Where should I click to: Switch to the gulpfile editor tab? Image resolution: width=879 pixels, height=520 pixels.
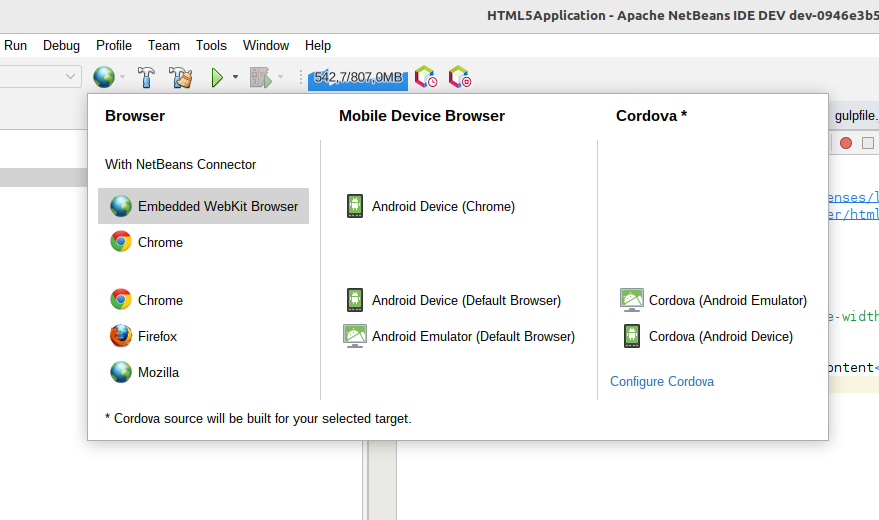855,116
